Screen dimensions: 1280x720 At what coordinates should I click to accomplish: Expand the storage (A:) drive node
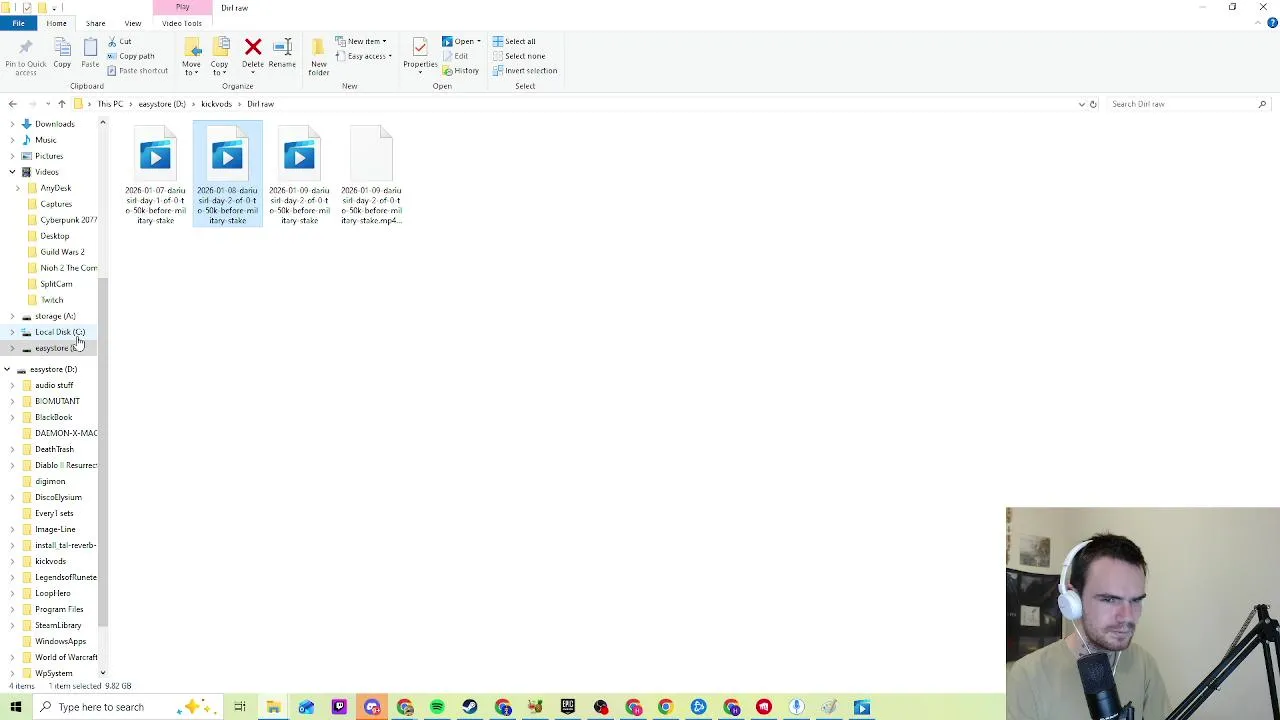(x=12, y=316)
